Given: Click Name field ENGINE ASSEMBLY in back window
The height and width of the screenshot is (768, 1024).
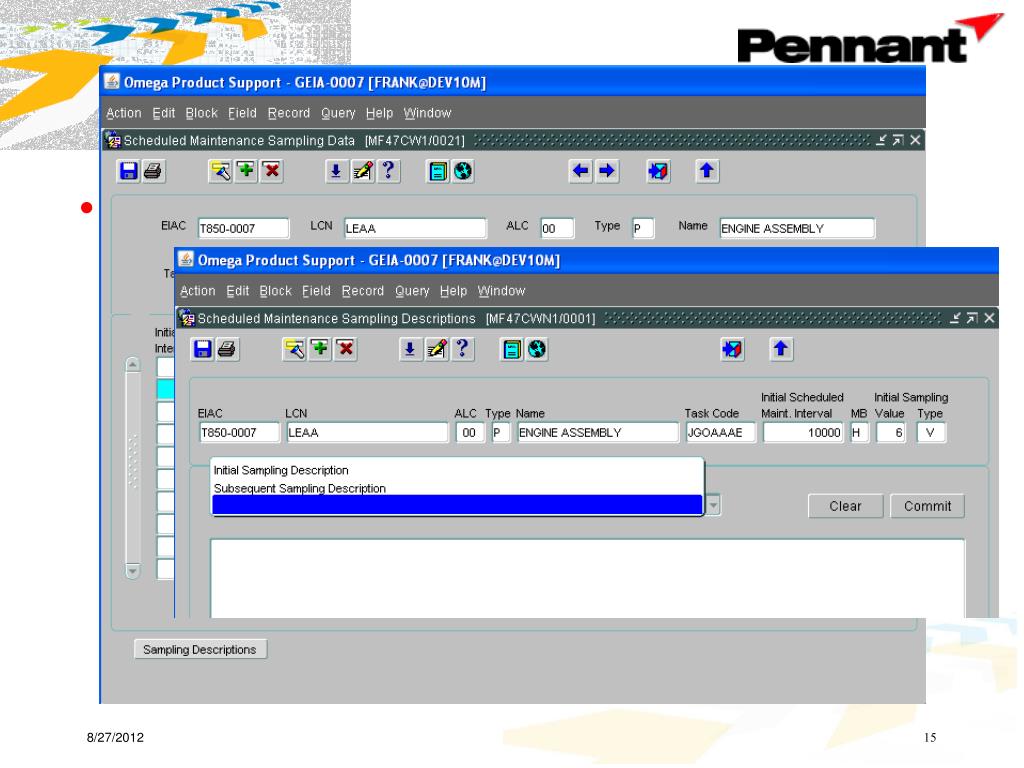Looking at the screenshot, I should pyautogui.click(x=797, y=229).
